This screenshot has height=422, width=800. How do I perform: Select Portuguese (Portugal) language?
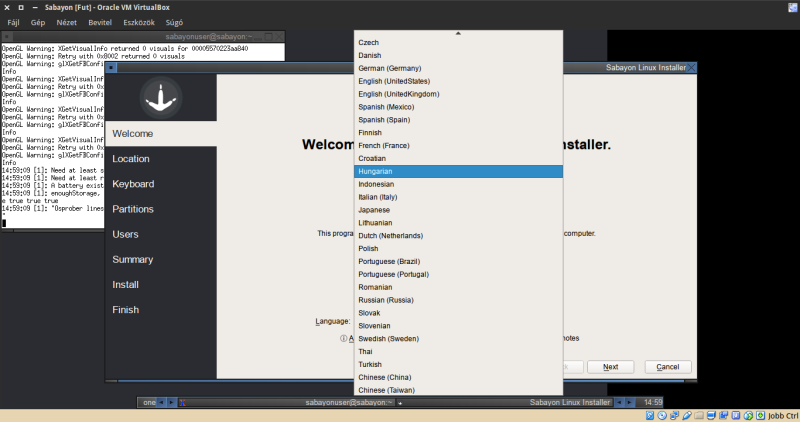458,275
